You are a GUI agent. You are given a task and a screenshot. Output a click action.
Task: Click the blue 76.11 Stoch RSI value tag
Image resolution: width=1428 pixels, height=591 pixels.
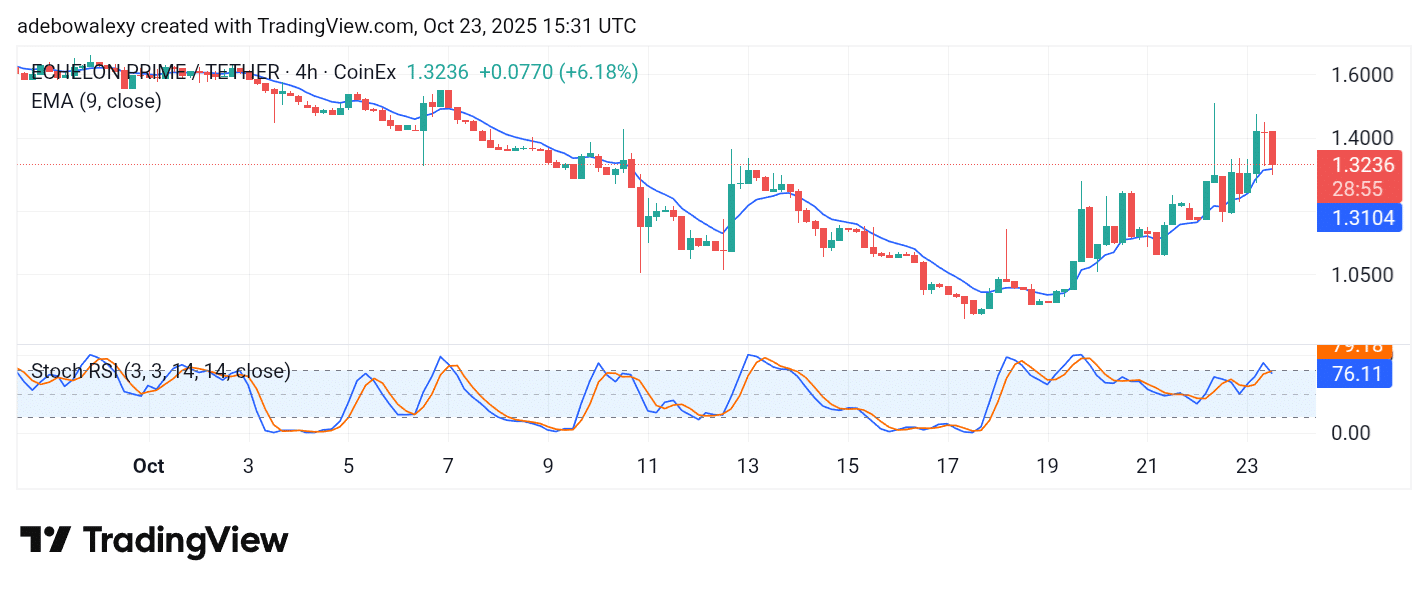1358,374
